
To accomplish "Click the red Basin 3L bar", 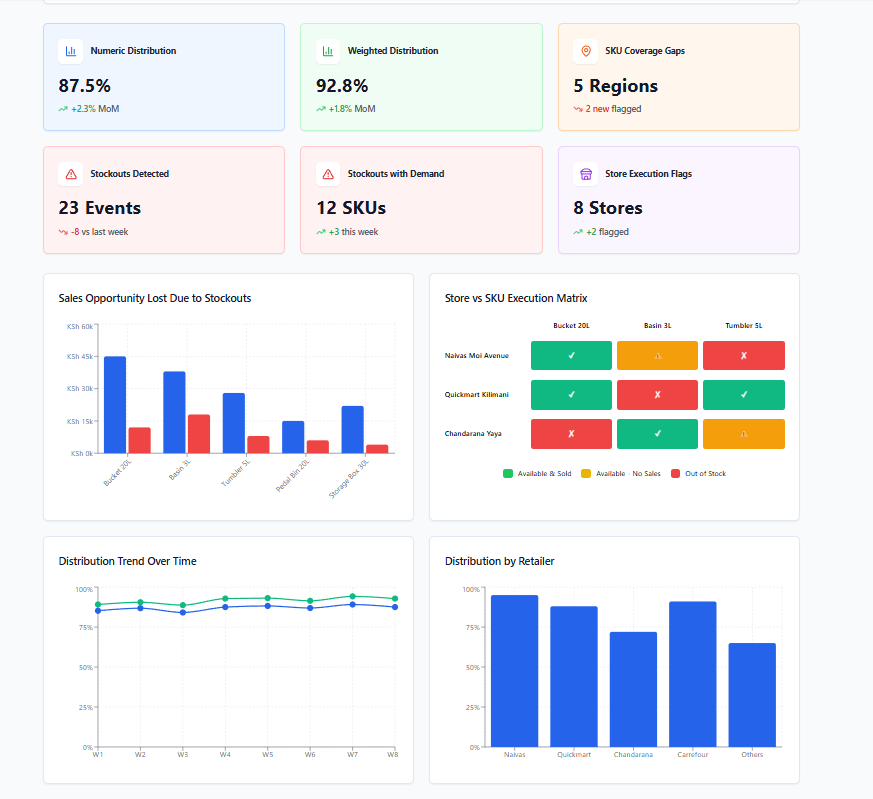I will (199, 434).
